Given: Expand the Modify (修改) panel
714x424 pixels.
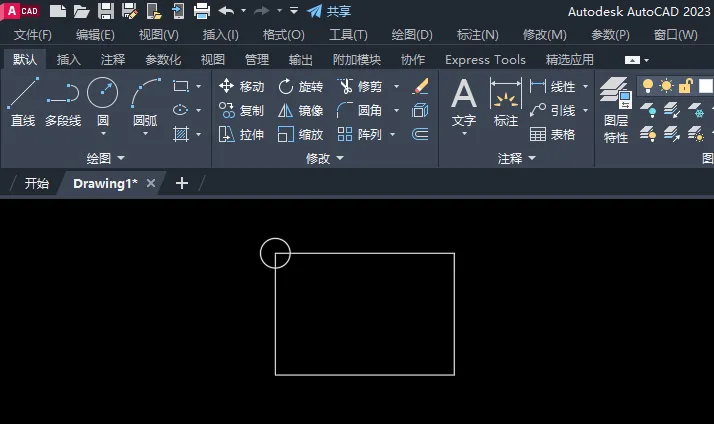Looking at the screenshot, I should (x=325, y=158).
